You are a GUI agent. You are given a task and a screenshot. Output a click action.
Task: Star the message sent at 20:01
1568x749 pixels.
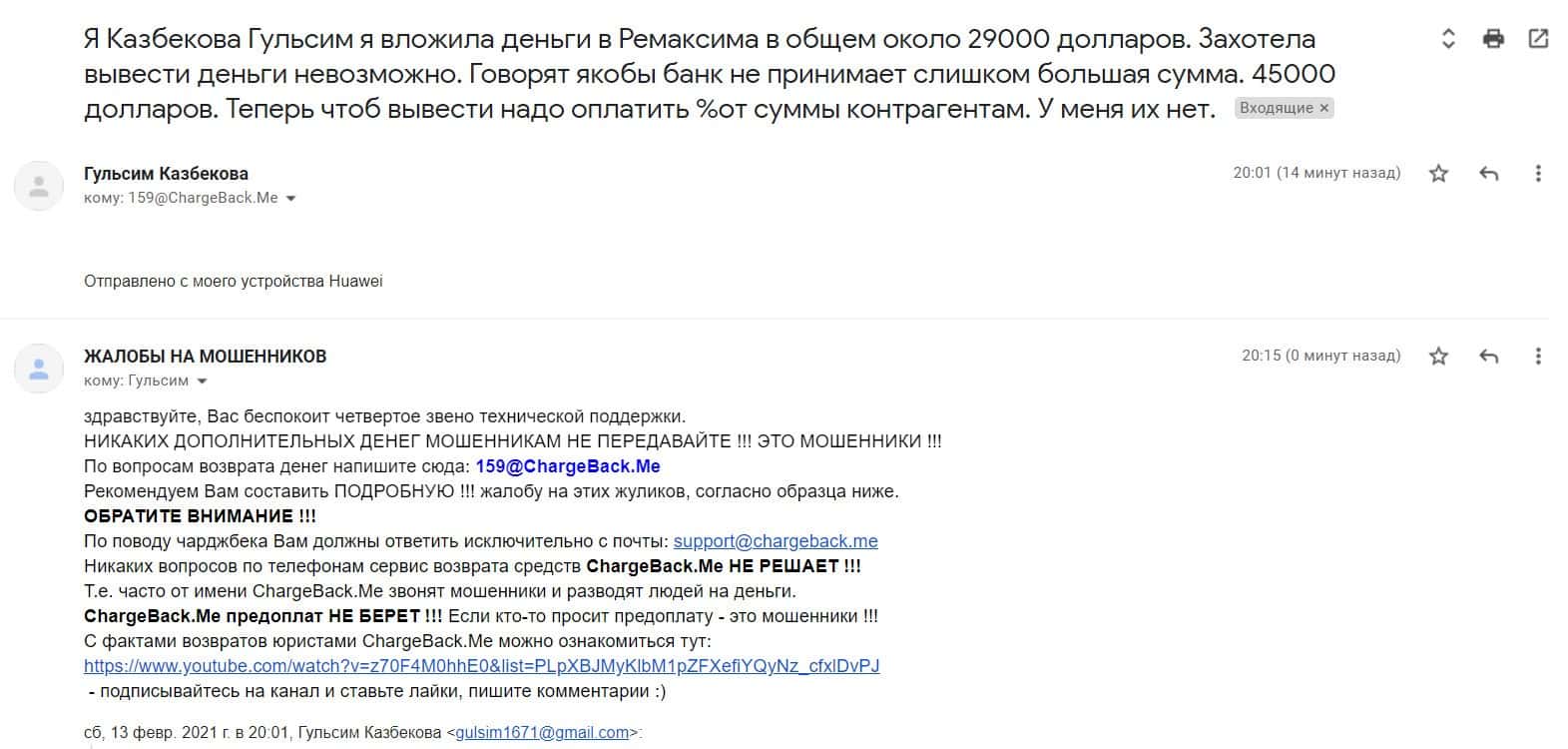click(x=1438, y=174)
